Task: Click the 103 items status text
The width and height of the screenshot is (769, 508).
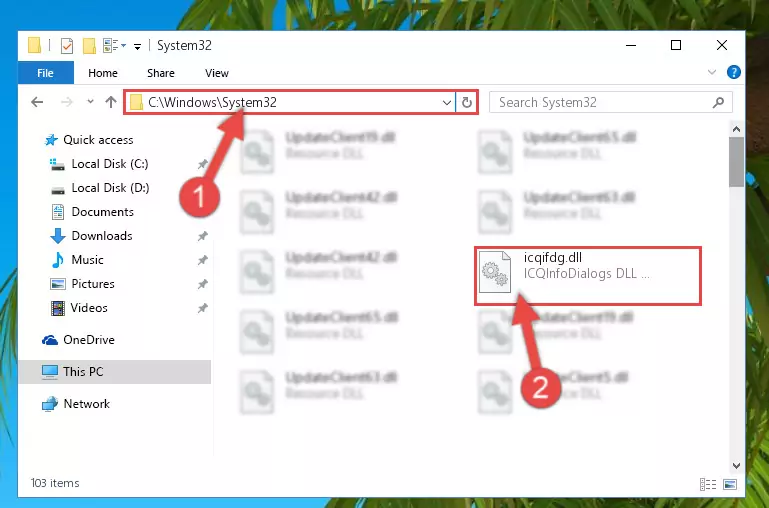Action: (55, 483)
